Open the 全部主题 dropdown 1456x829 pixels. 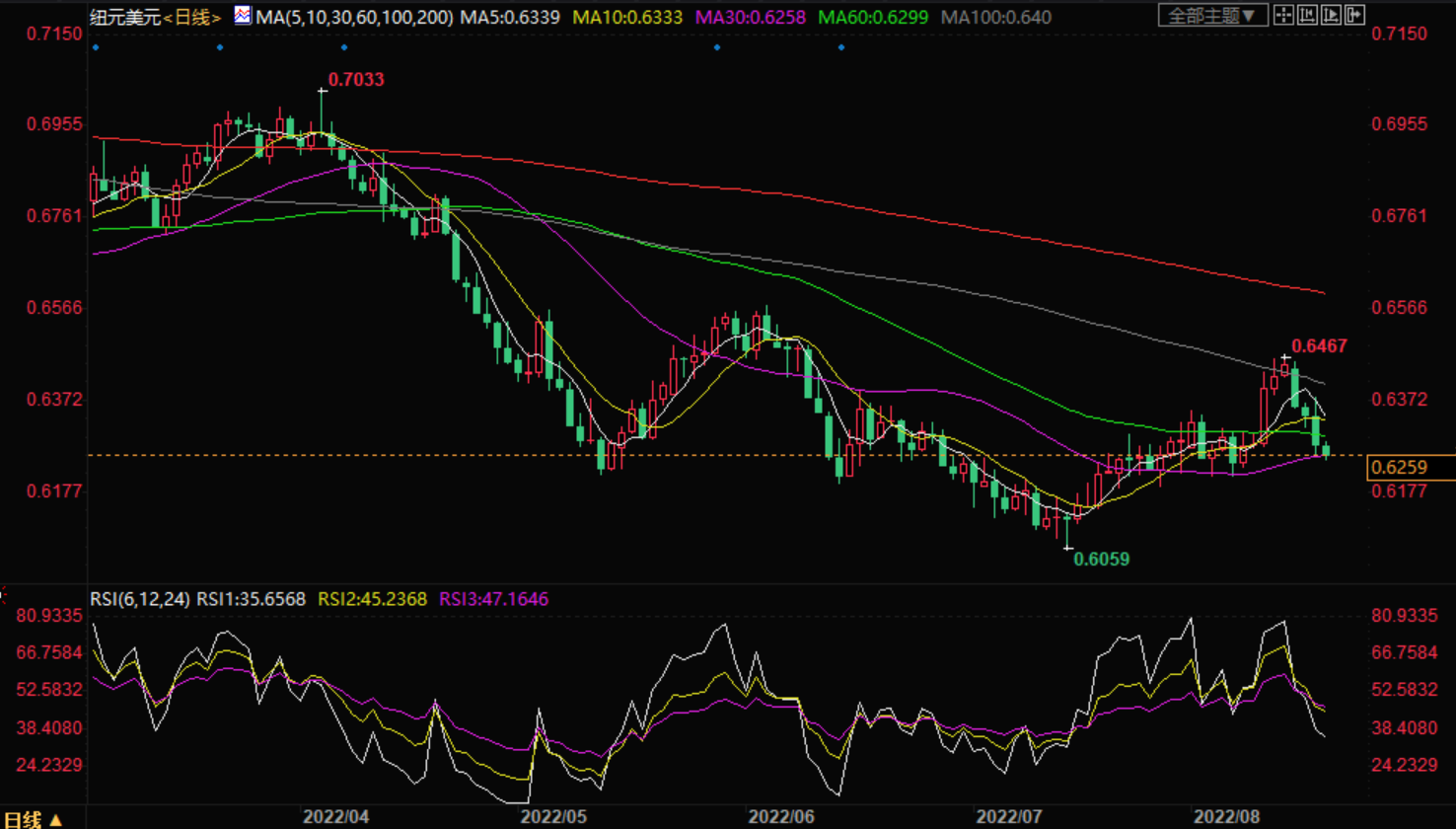pos(1213,16)
